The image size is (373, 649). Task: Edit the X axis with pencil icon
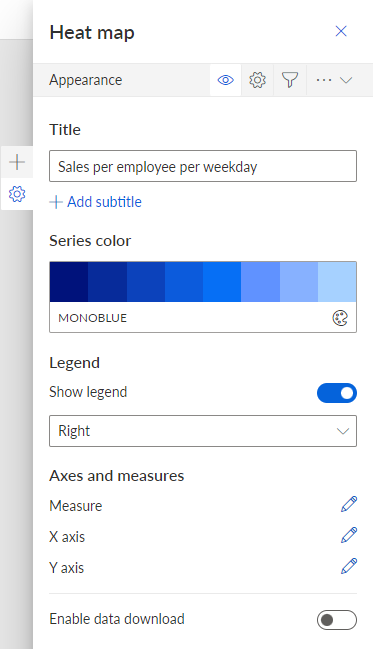coord(349,535)
